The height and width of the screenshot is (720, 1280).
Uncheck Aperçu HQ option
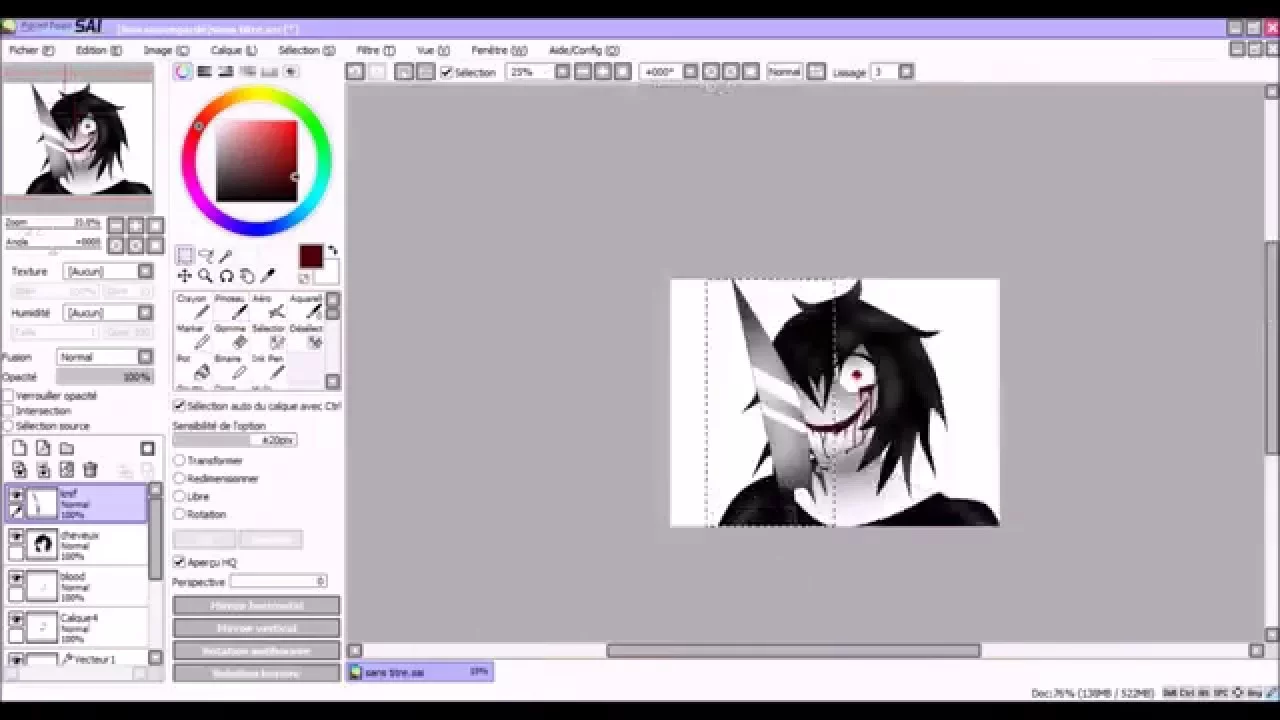point(179,562)
